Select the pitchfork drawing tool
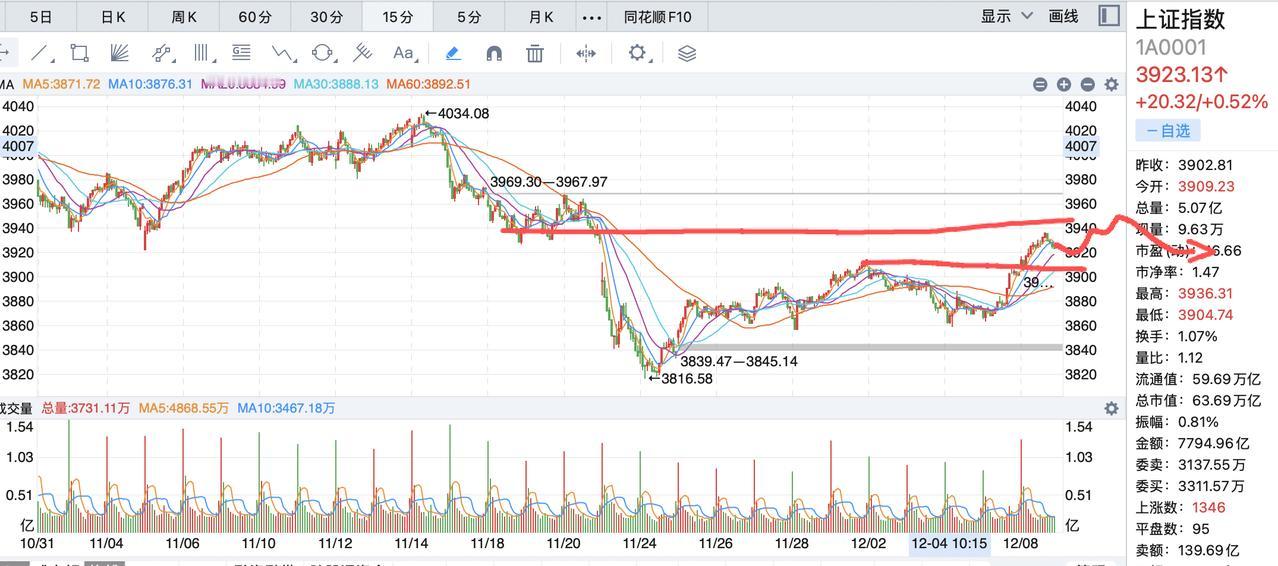 click(362, 53)
